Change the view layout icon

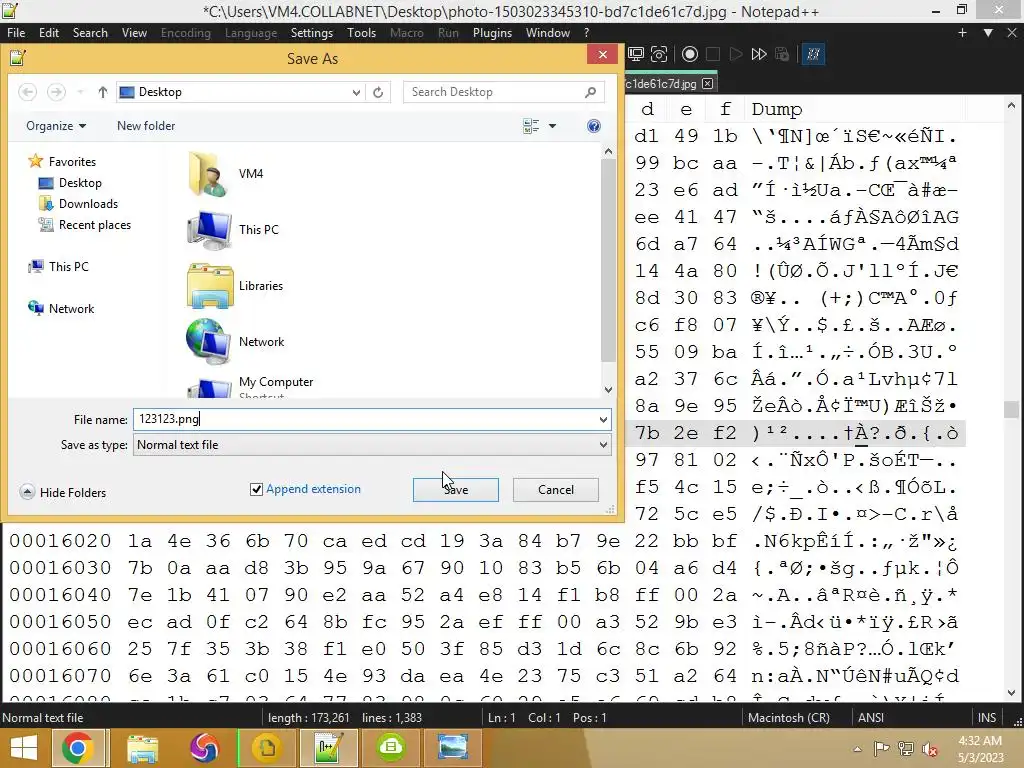531,126
